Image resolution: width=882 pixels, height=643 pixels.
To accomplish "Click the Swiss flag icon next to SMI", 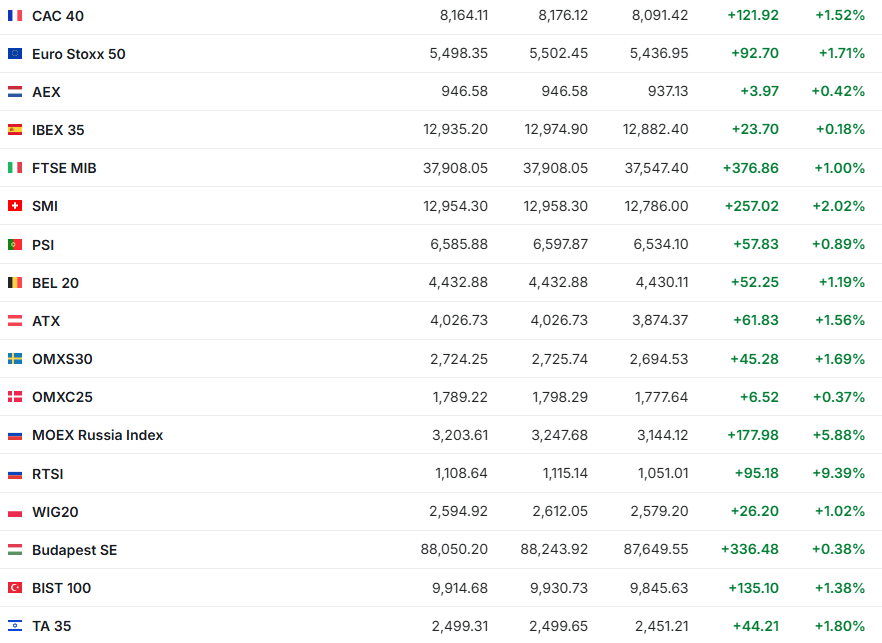I will click(15, 206).
